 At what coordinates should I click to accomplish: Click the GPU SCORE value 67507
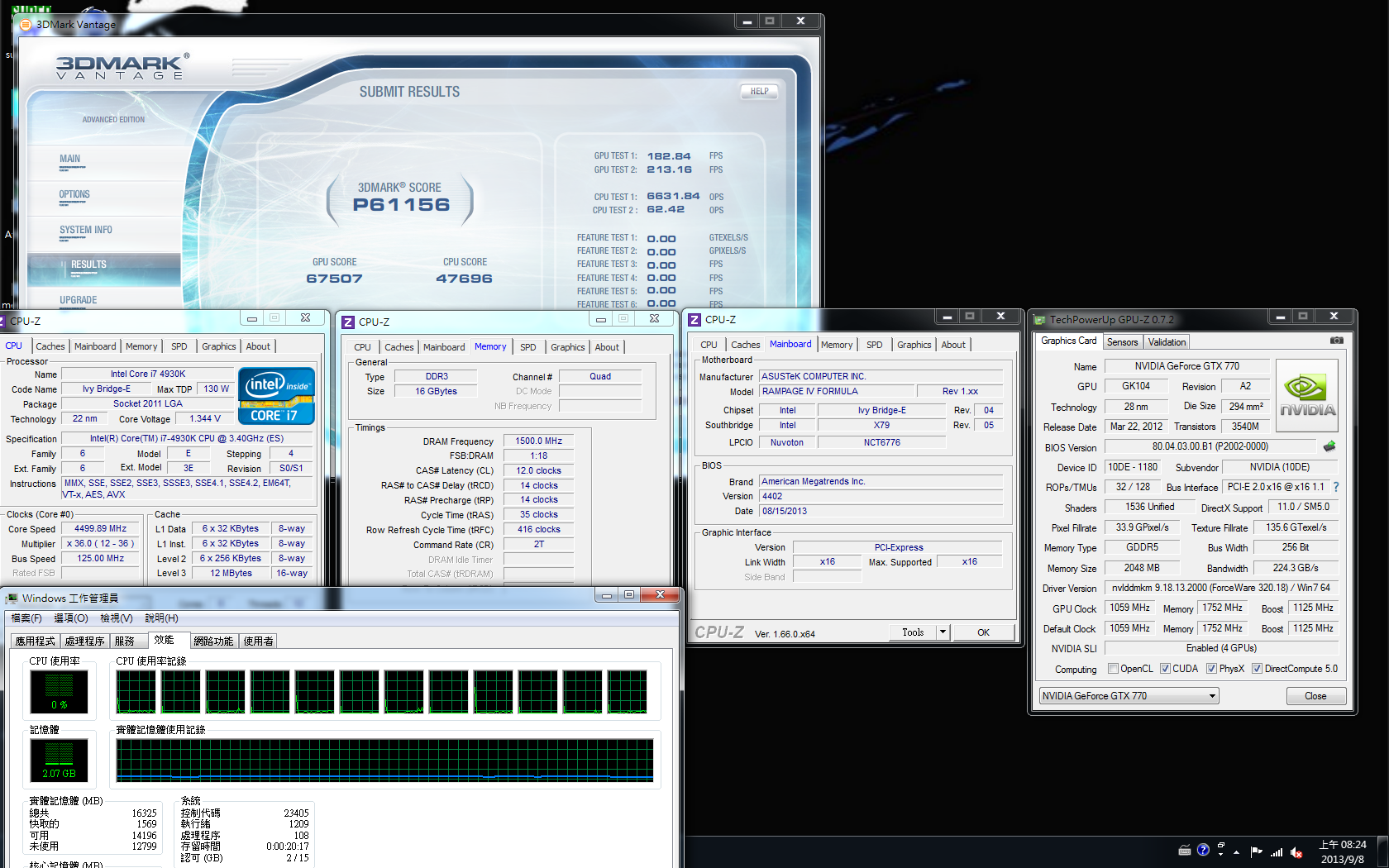tap(334, 279)
